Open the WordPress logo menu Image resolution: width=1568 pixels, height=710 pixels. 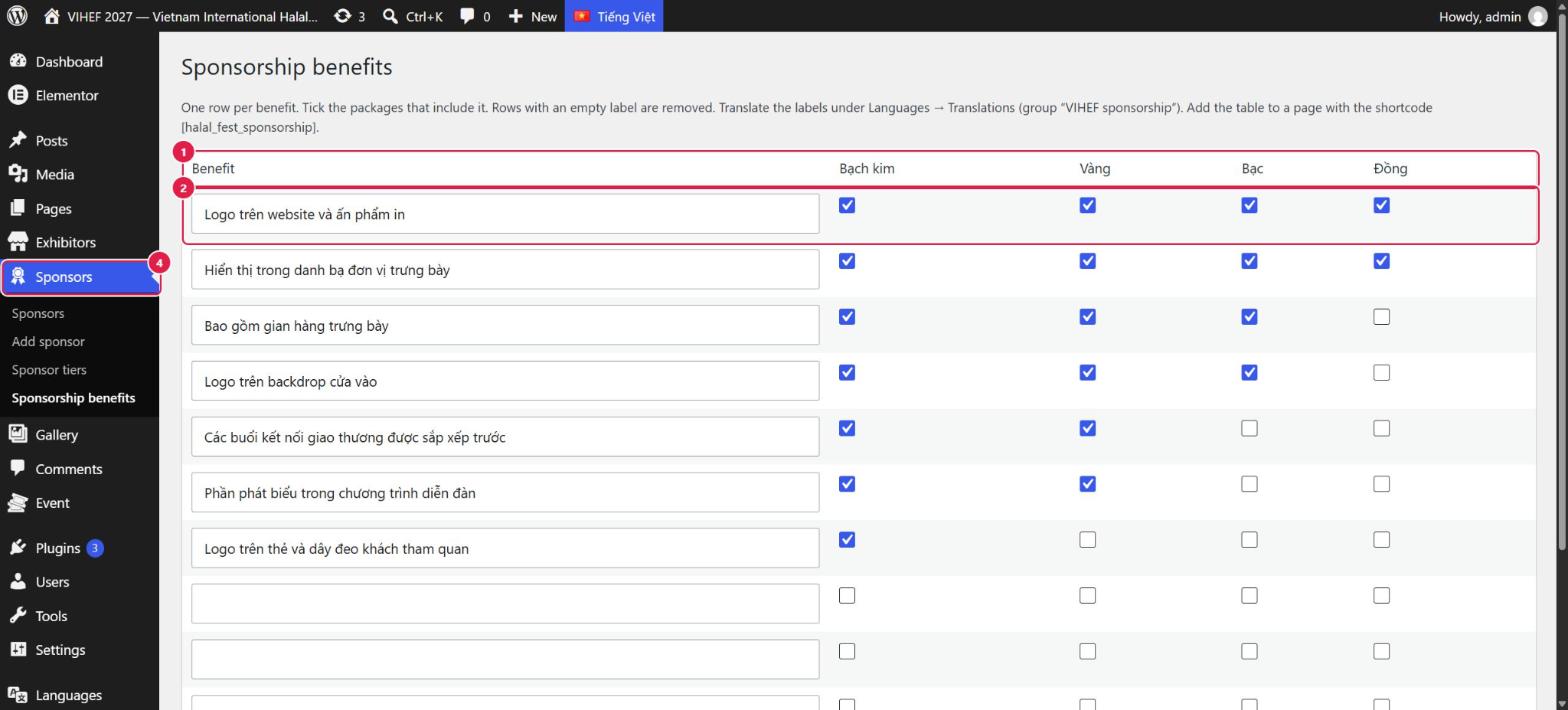pos(17,16)
